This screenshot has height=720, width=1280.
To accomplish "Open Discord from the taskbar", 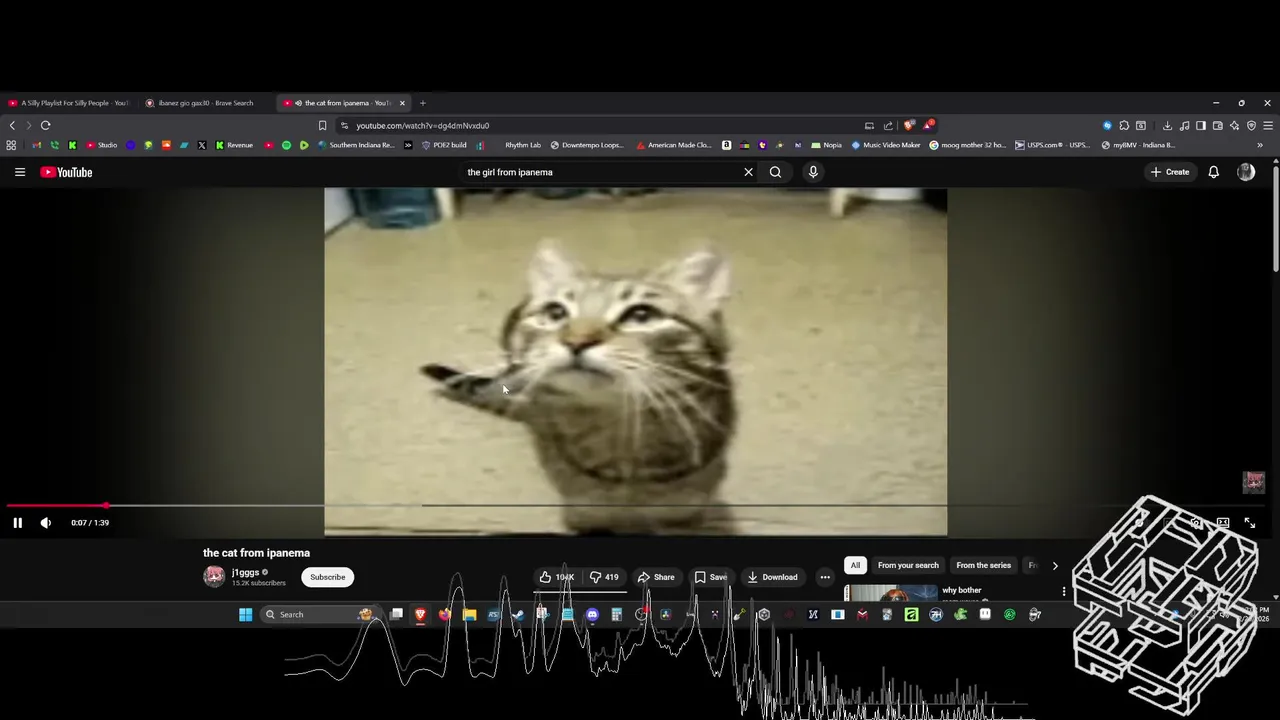I will click(592, 614).
